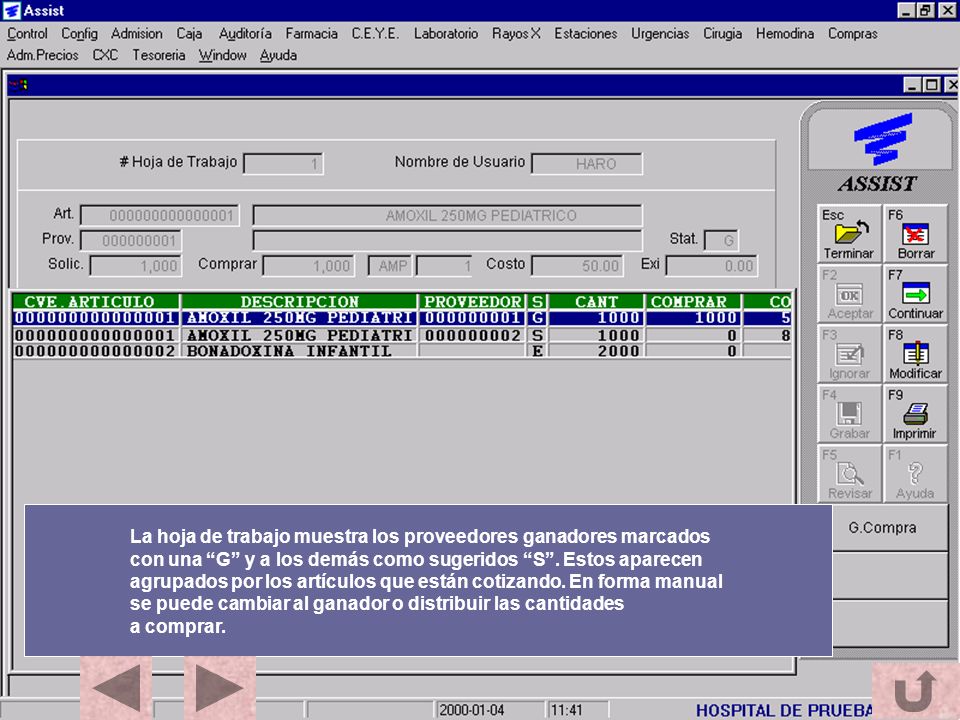Open the Ayuda menu
Viewport: 960px width, 720px height.
[x=278, y=55]
